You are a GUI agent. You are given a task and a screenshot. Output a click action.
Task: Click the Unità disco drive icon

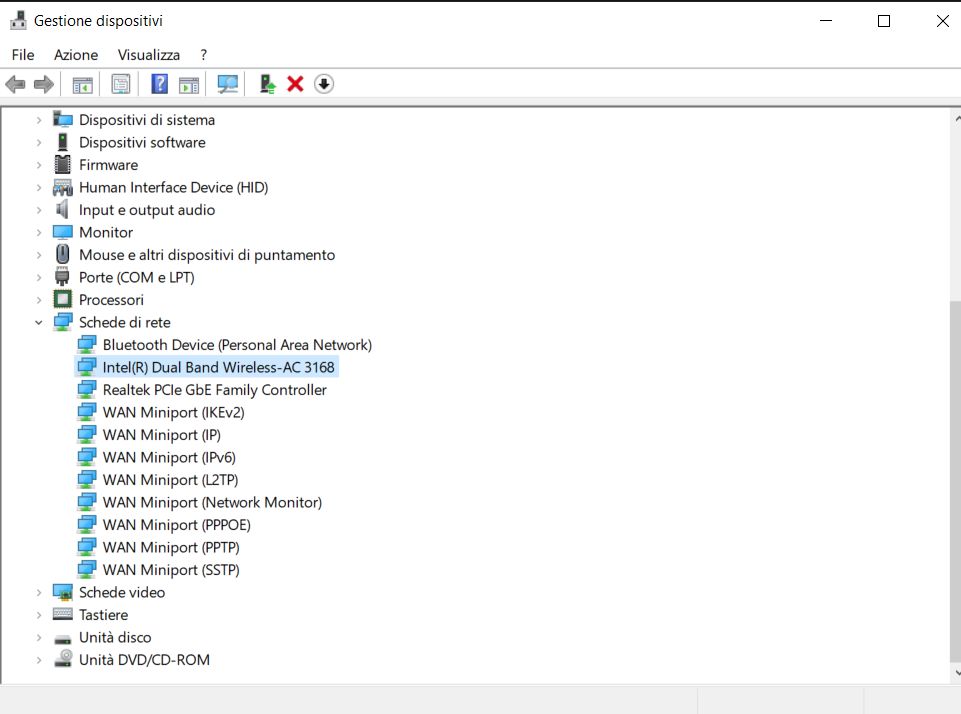(x=63, y=639)
